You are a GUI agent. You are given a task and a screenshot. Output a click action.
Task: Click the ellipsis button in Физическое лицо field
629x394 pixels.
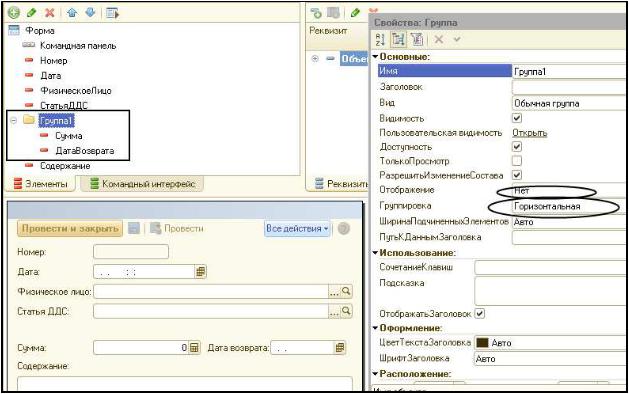coord(334,292)
